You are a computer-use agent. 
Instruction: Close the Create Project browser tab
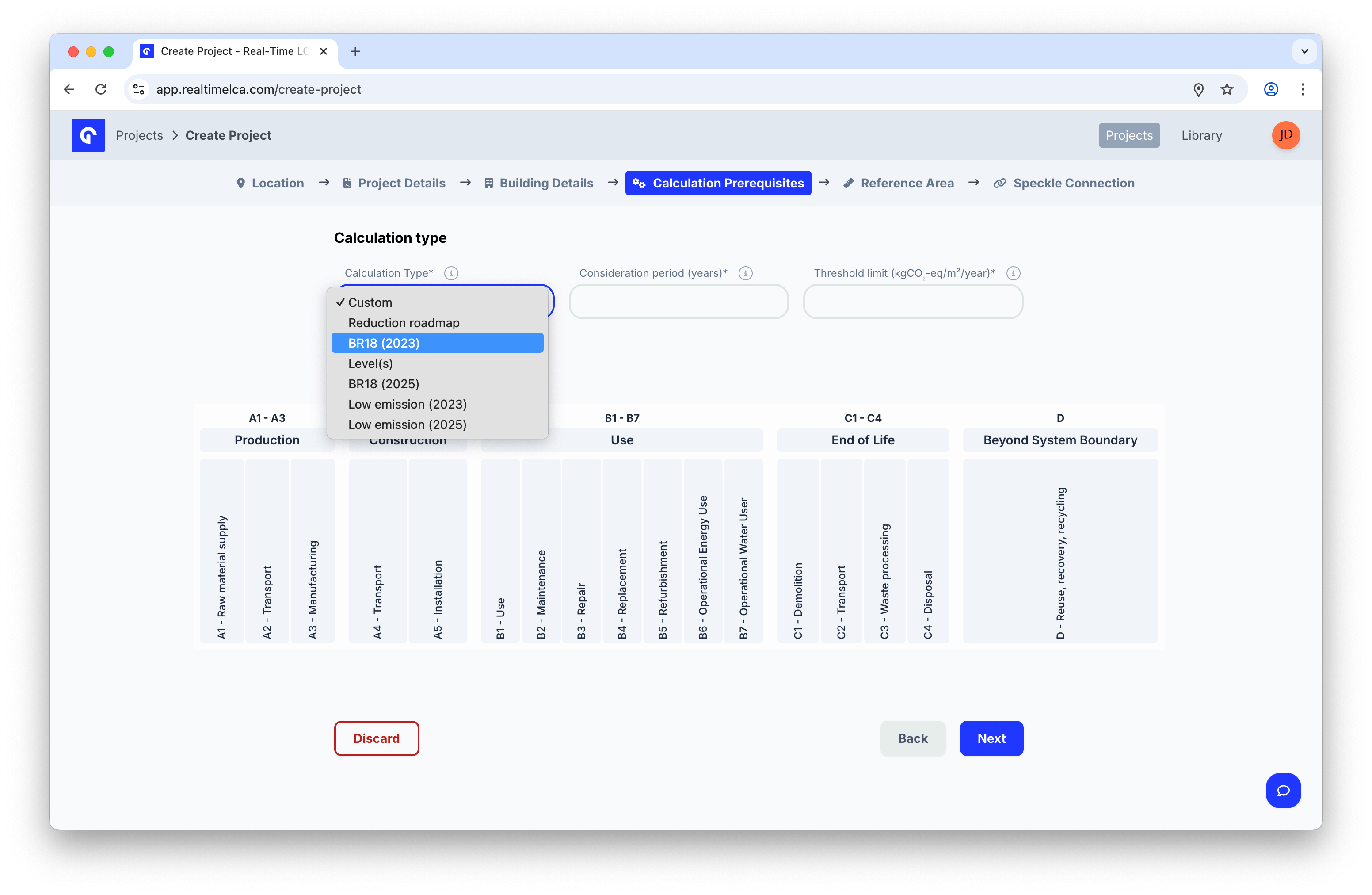[x=324, y=51]
